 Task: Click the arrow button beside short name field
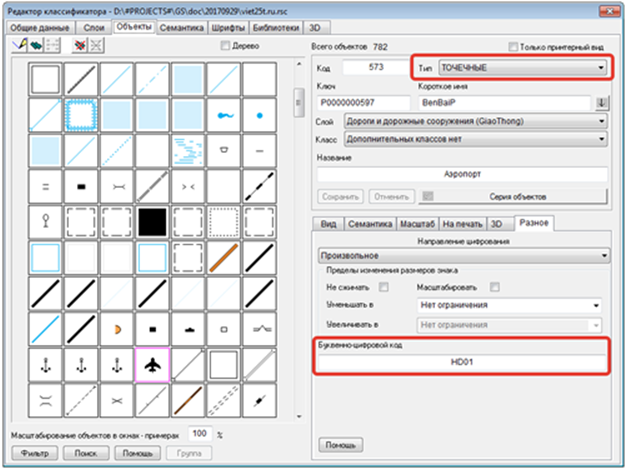coord(602,103)
